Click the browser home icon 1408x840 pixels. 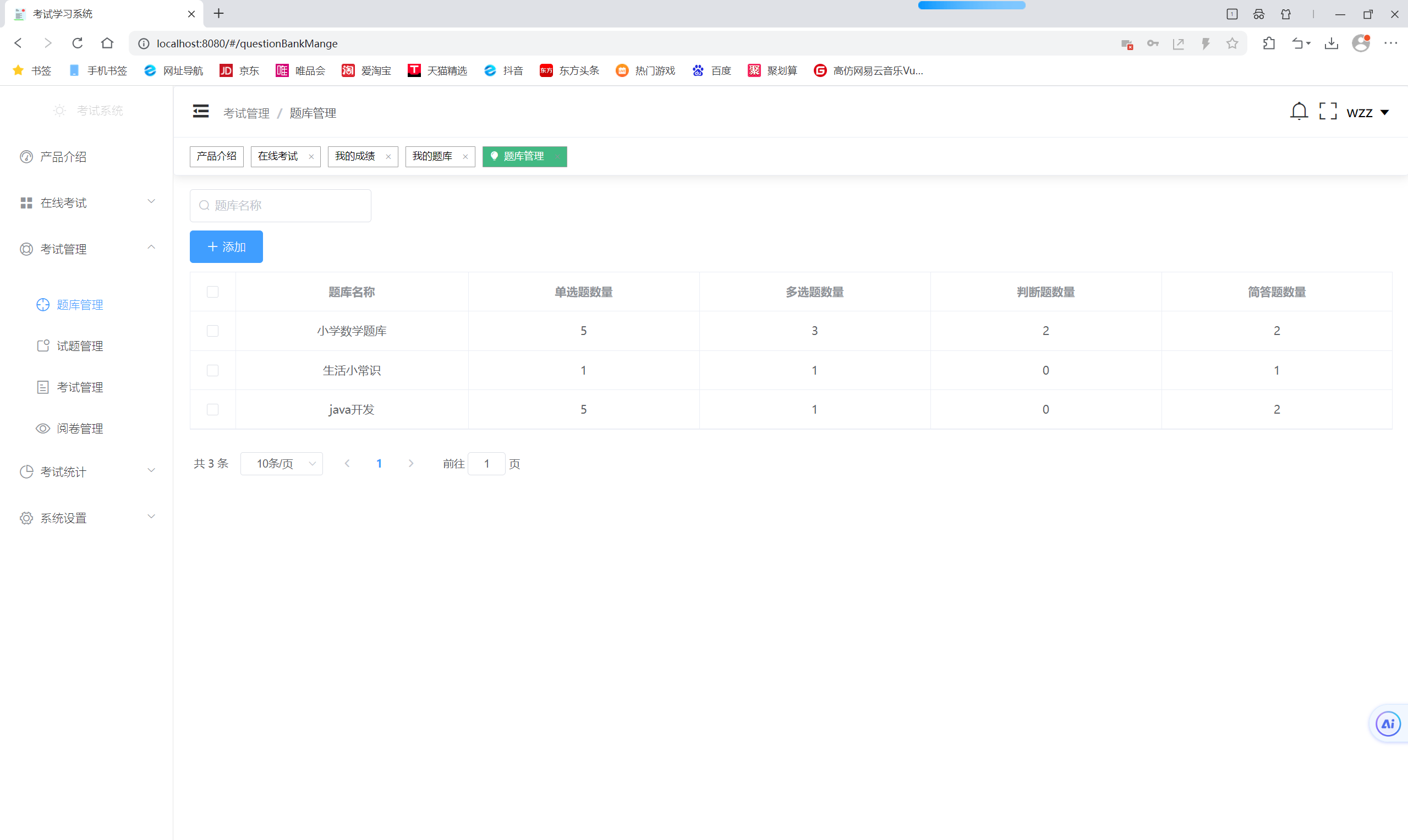click(107, 43)
